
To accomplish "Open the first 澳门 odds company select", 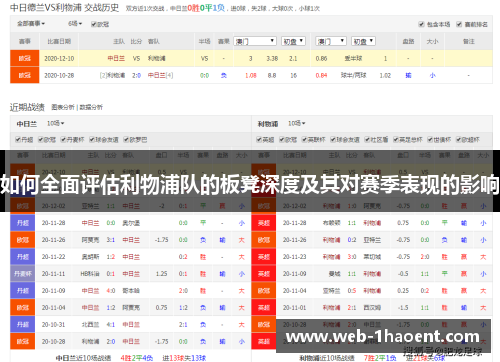I will pos(255,41).
